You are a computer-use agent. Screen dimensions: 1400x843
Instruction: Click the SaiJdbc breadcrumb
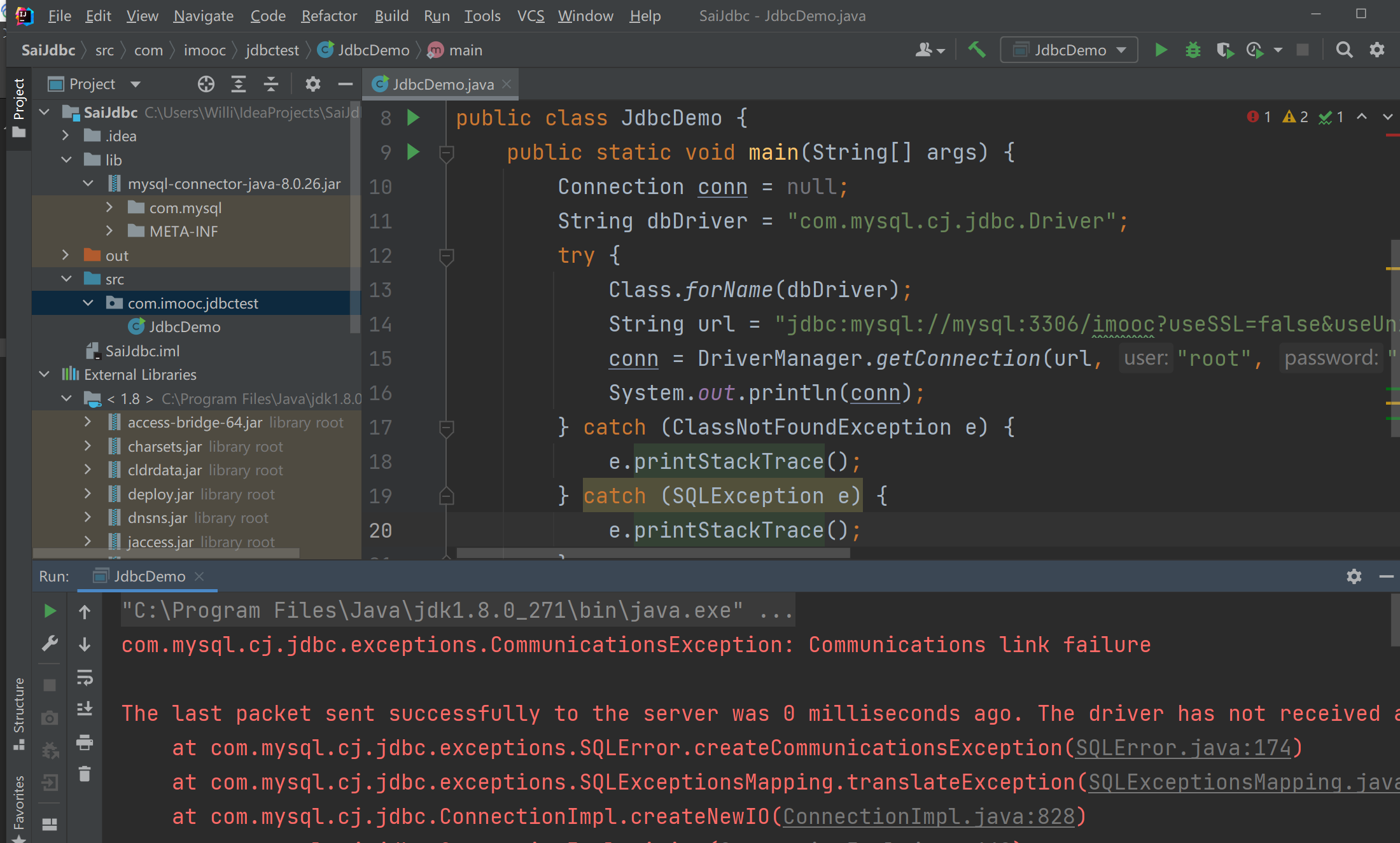coord(48,50)
